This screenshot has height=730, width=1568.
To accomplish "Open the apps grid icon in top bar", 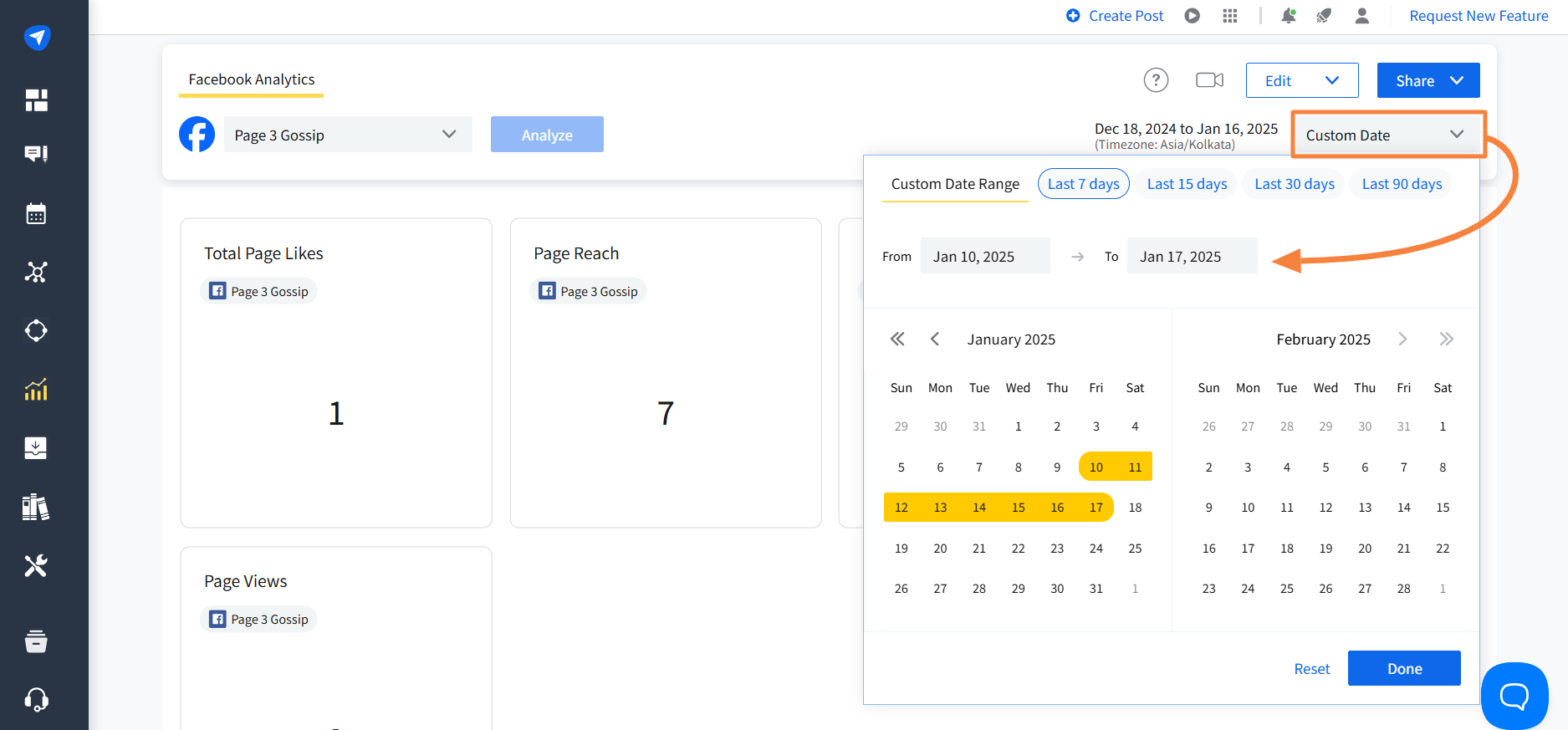I will tap(1229, 16).
